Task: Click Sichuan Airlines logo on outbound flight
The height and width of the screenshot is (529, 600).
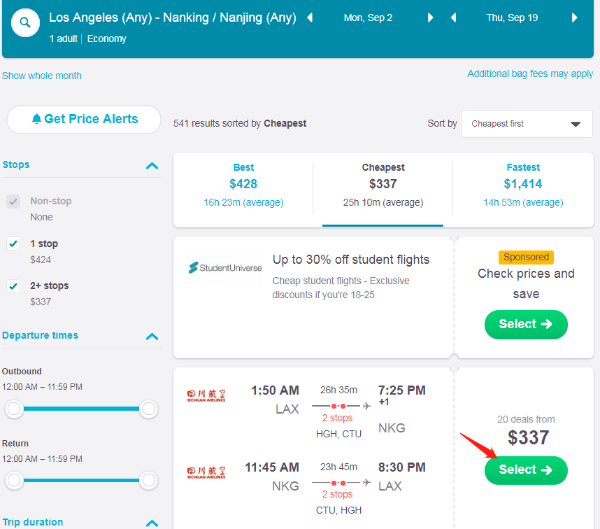Action: [x=206, y=397]
